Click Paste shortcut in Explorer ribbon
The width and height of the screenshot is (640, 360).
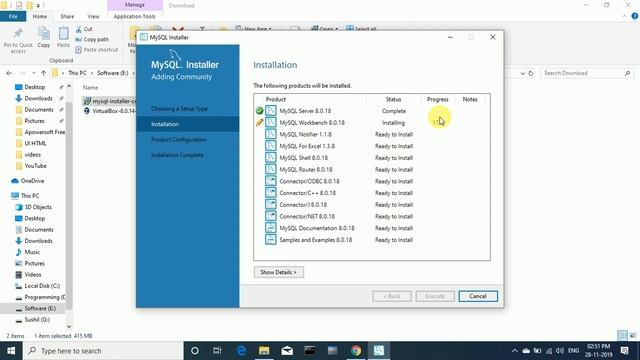(97, 49)
